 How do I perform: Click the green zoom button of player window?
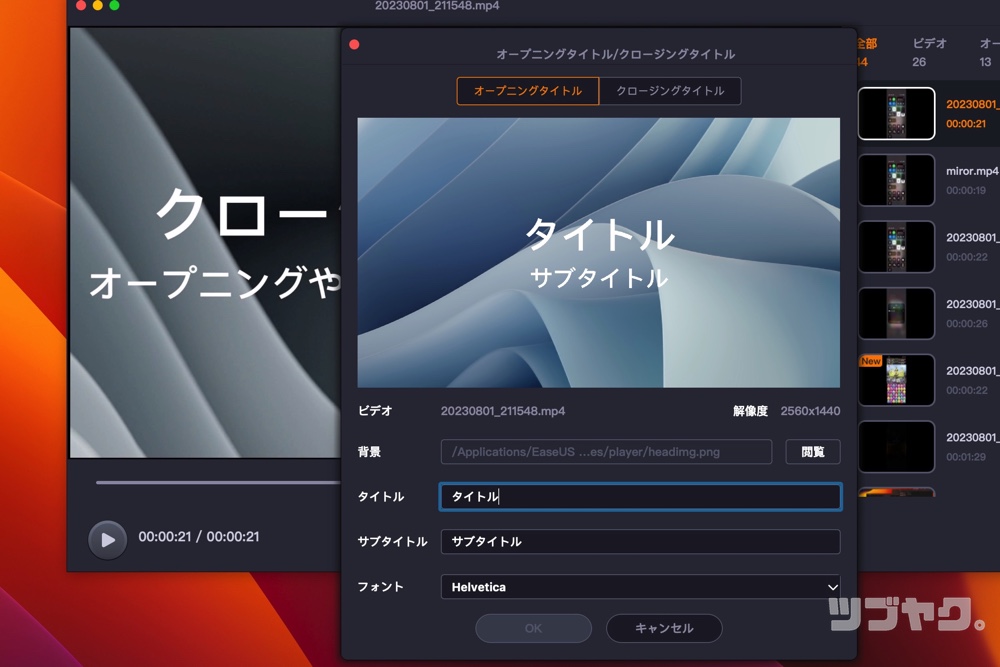pos(114,5)
